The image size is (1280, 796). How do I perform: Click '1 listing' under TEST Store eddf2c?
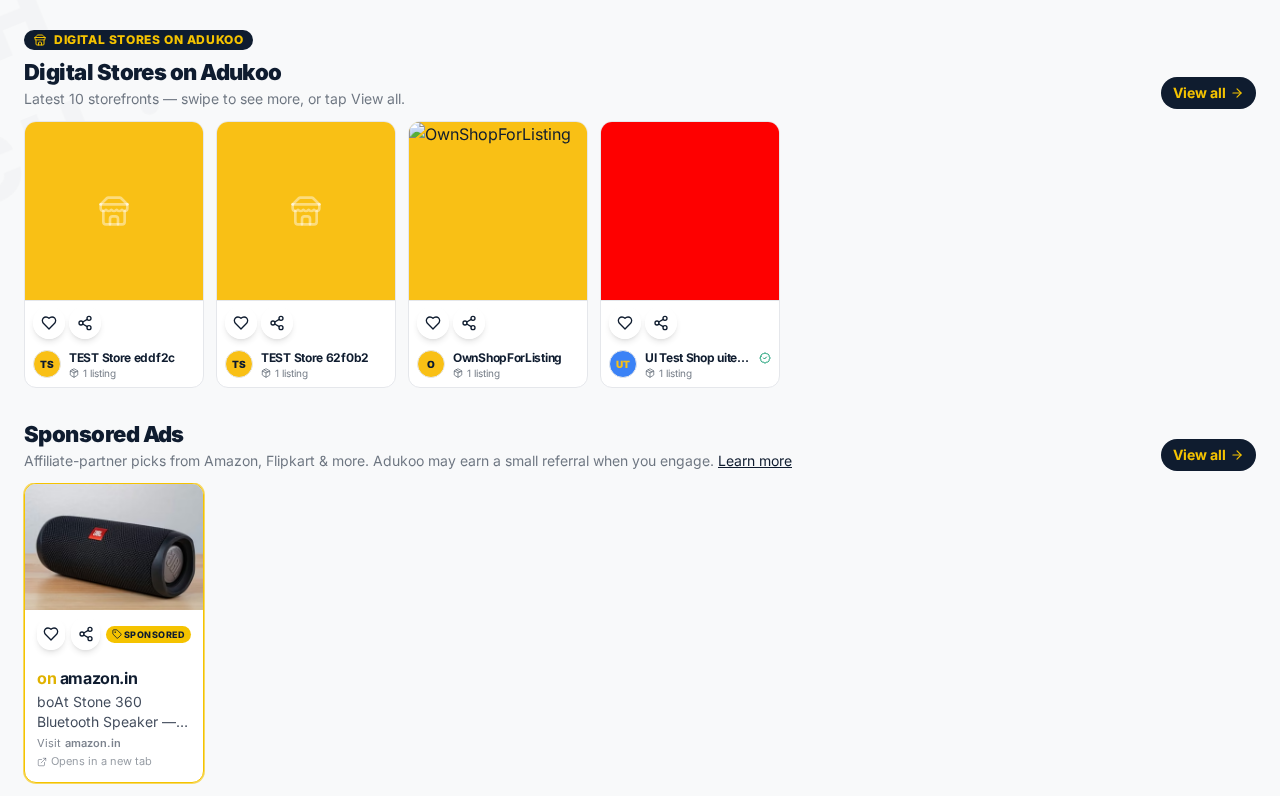tap(93, 374)
